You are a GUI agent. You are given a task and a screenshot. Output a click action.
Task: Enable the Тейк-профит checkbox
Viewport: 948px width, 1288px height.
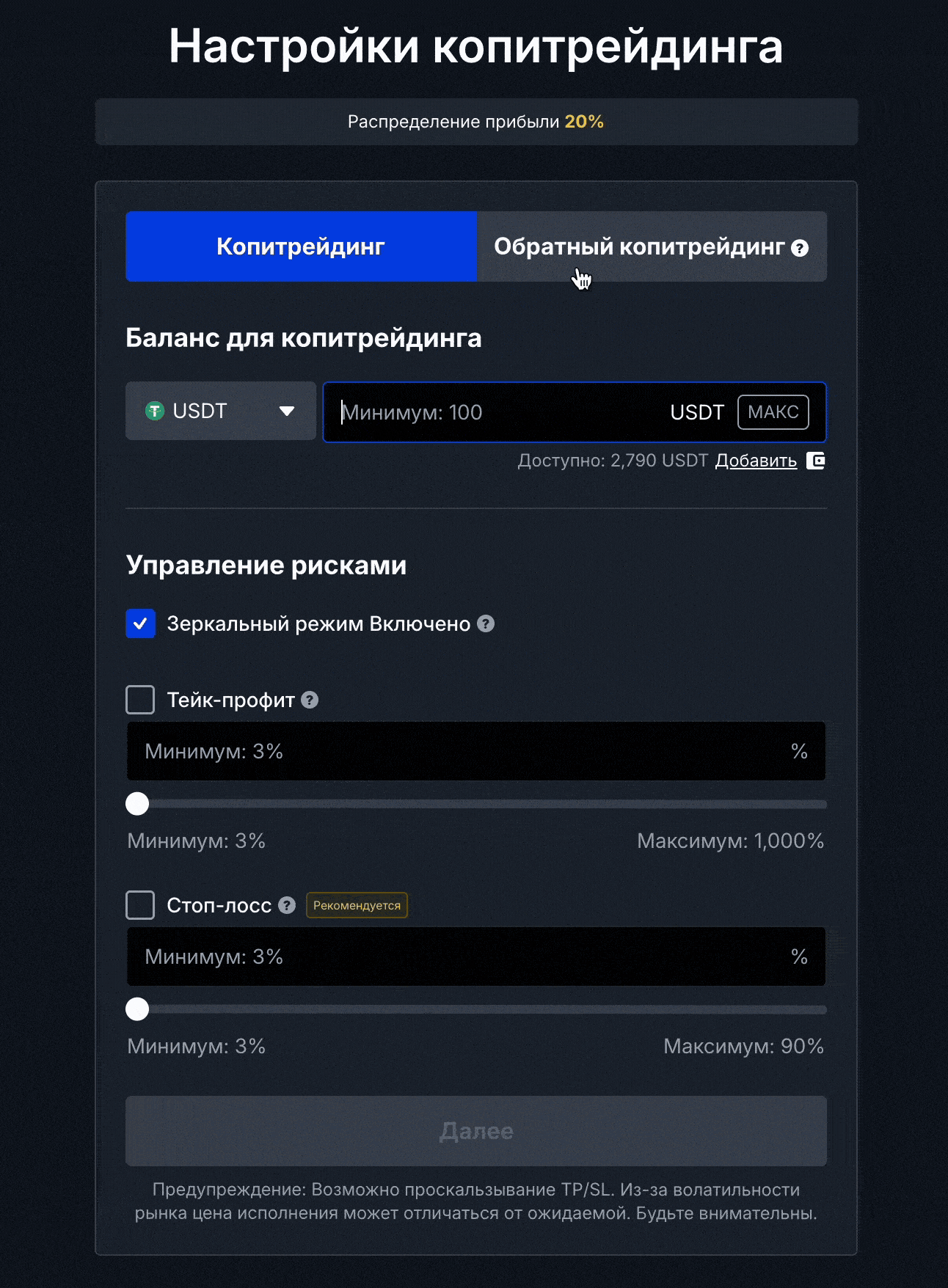(x=140, y=700)
